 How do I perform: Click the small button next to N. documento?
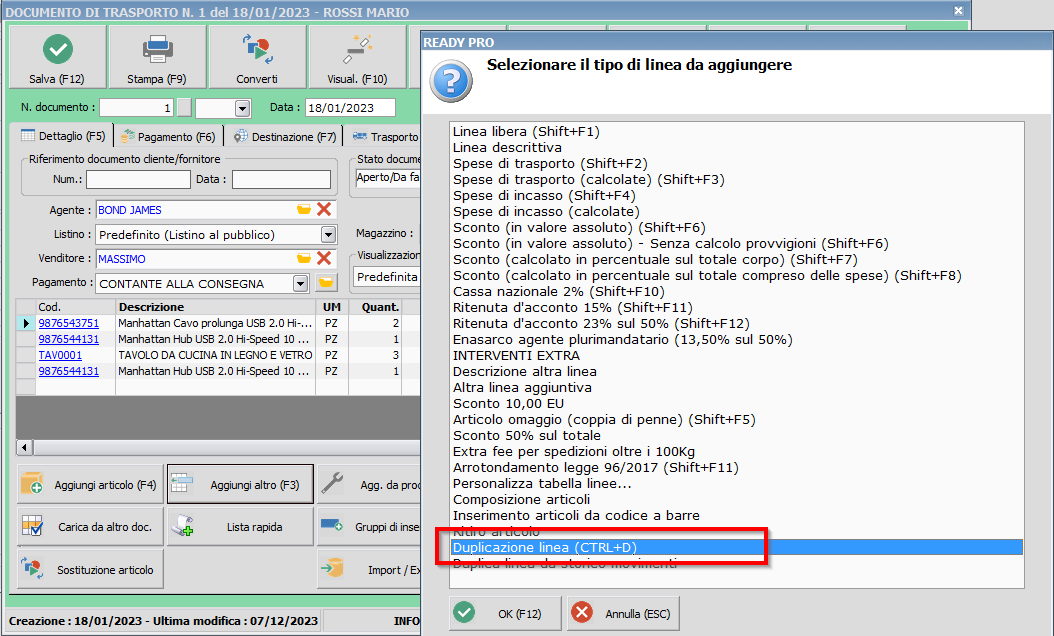(184, 108)
